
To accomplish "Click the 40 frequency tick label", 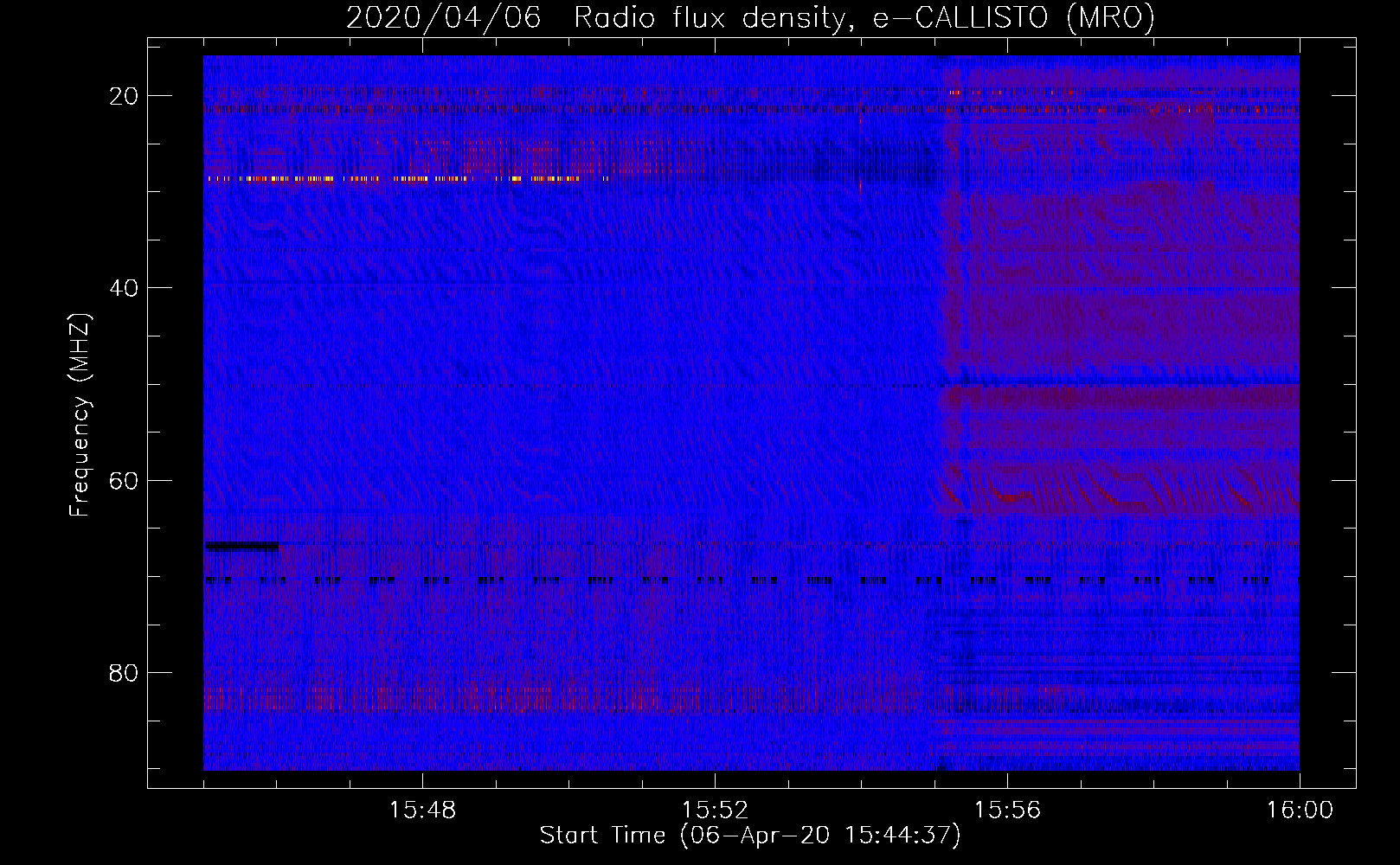I will [x=124, y=288].
